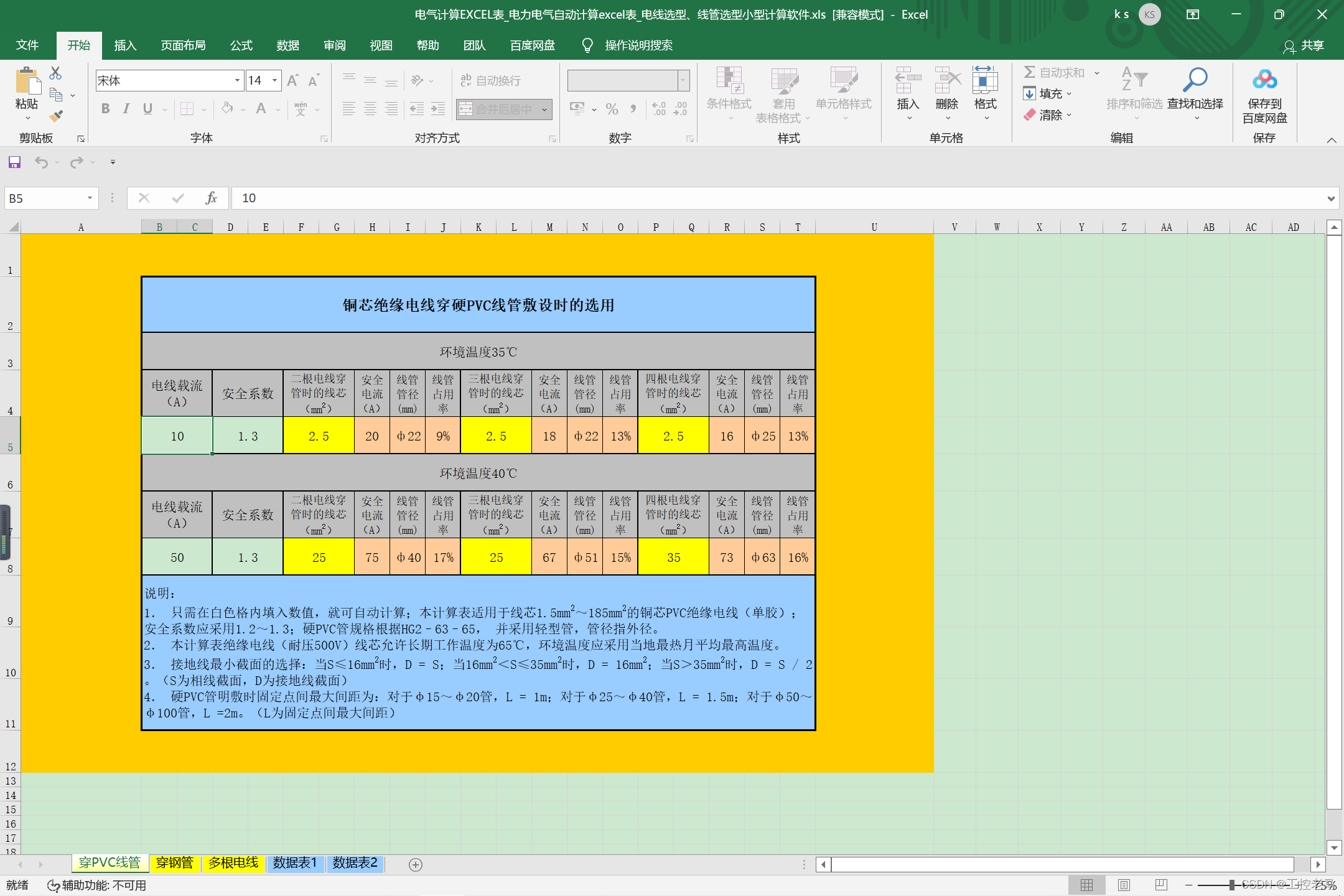Open 条件格式 conditional formatting

[729, 94]
